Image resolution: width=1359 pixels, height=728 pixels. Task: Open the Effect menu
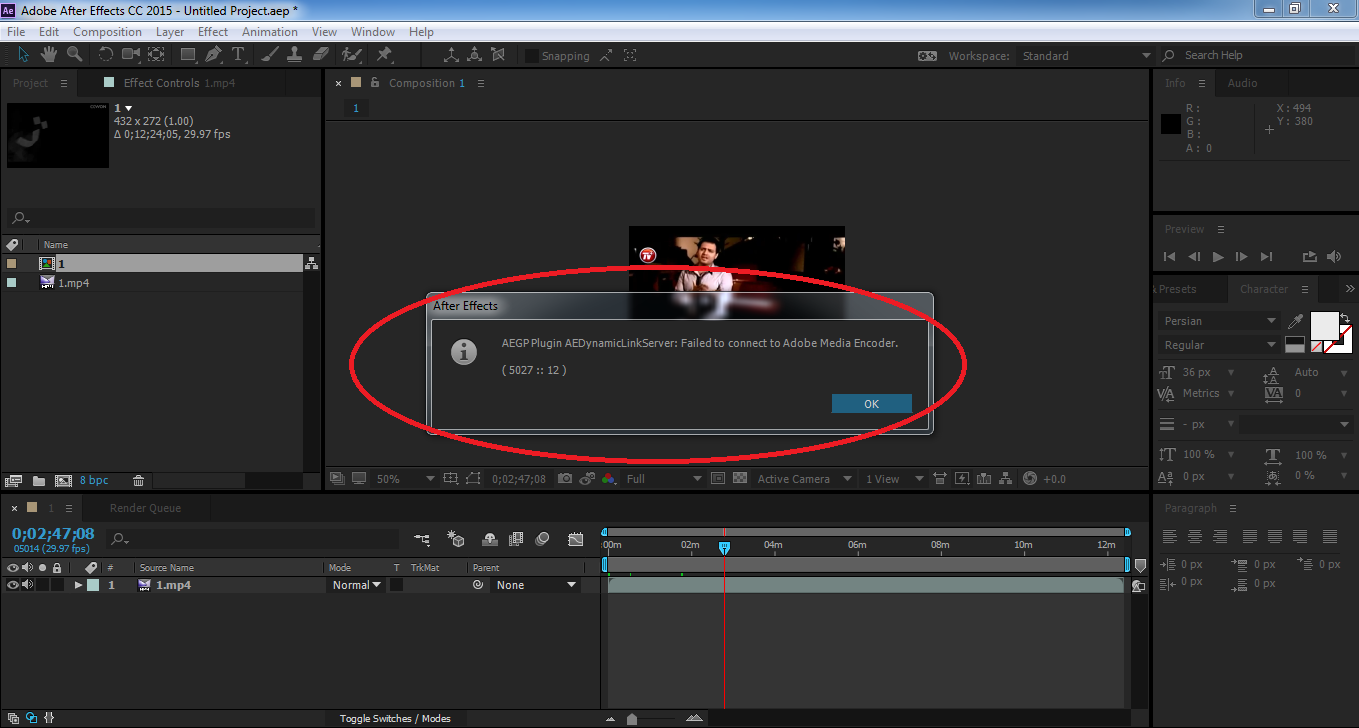(x=213, y=32)
